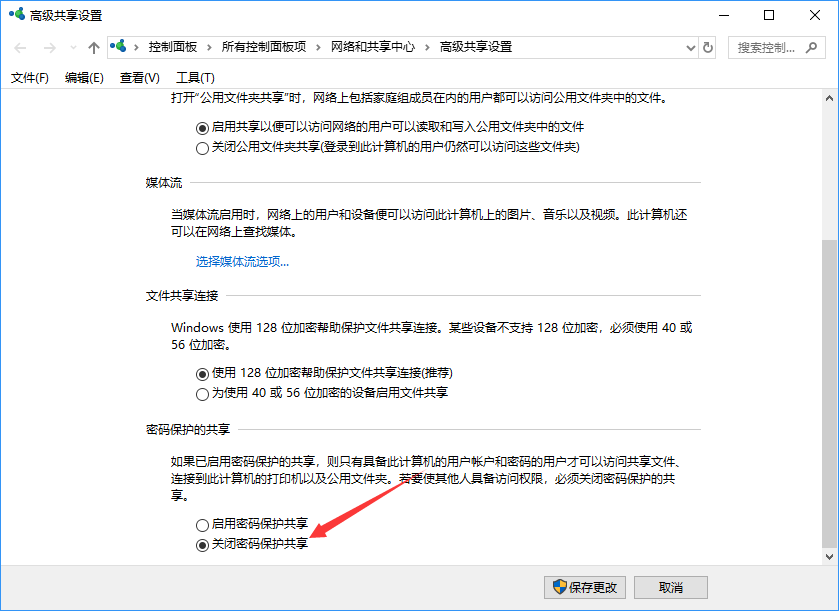Viewport: 839px width, 611px height.
Task: Click the scrollbar up arrow
Action: coord(829,98)
